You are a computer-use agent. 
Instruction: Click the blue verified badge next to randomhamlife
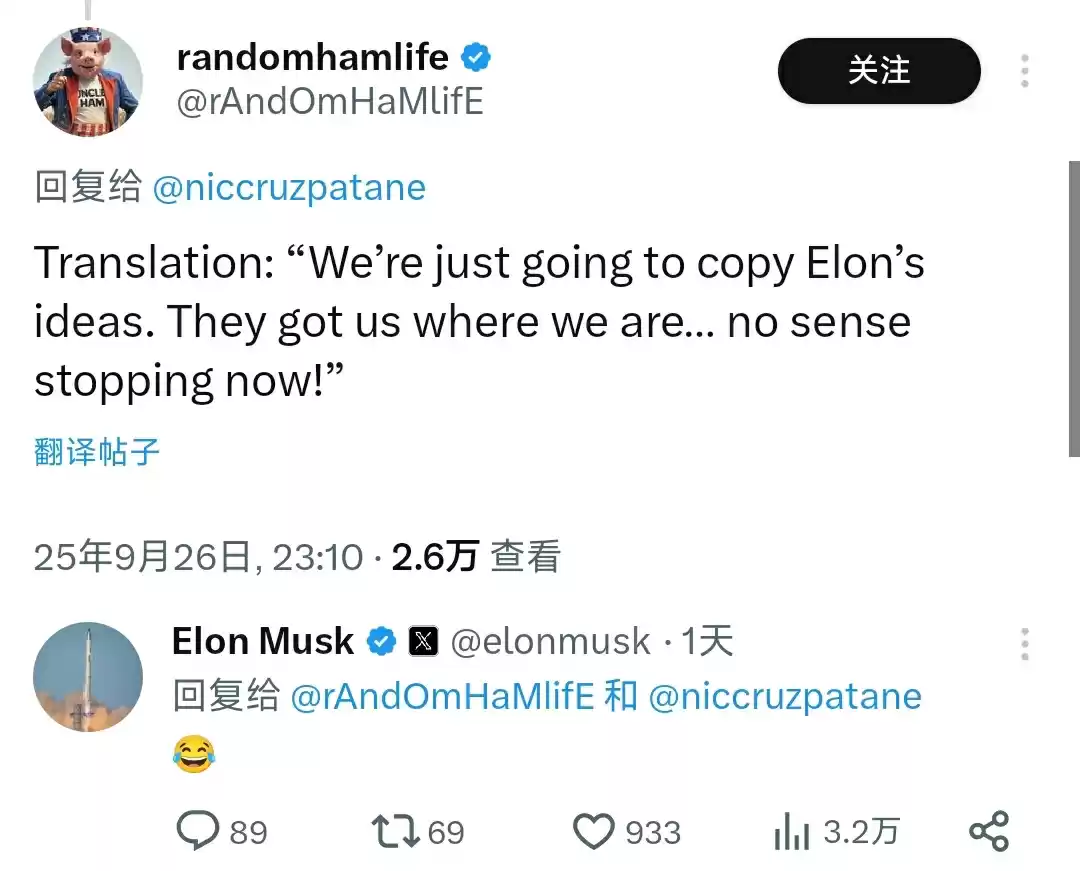coord(475,58)
